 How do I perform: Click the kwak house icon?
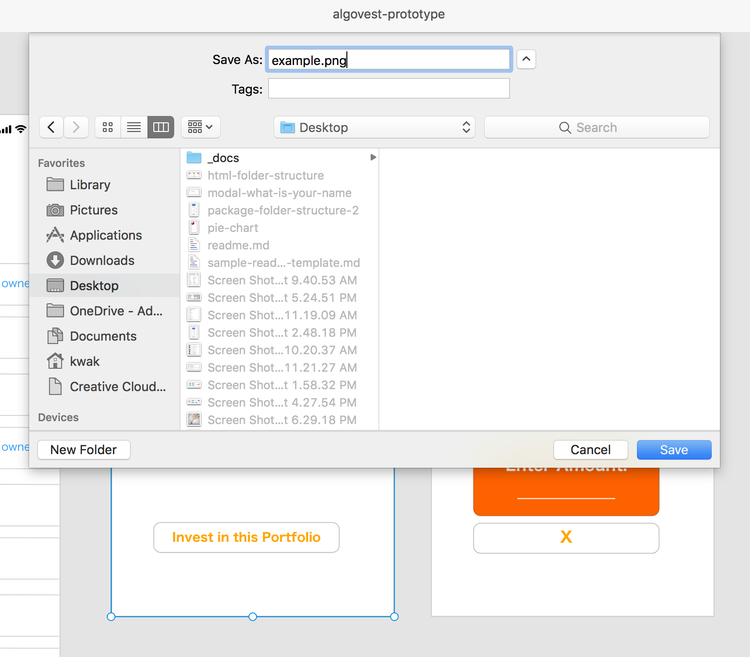click(x=55, y=361)
